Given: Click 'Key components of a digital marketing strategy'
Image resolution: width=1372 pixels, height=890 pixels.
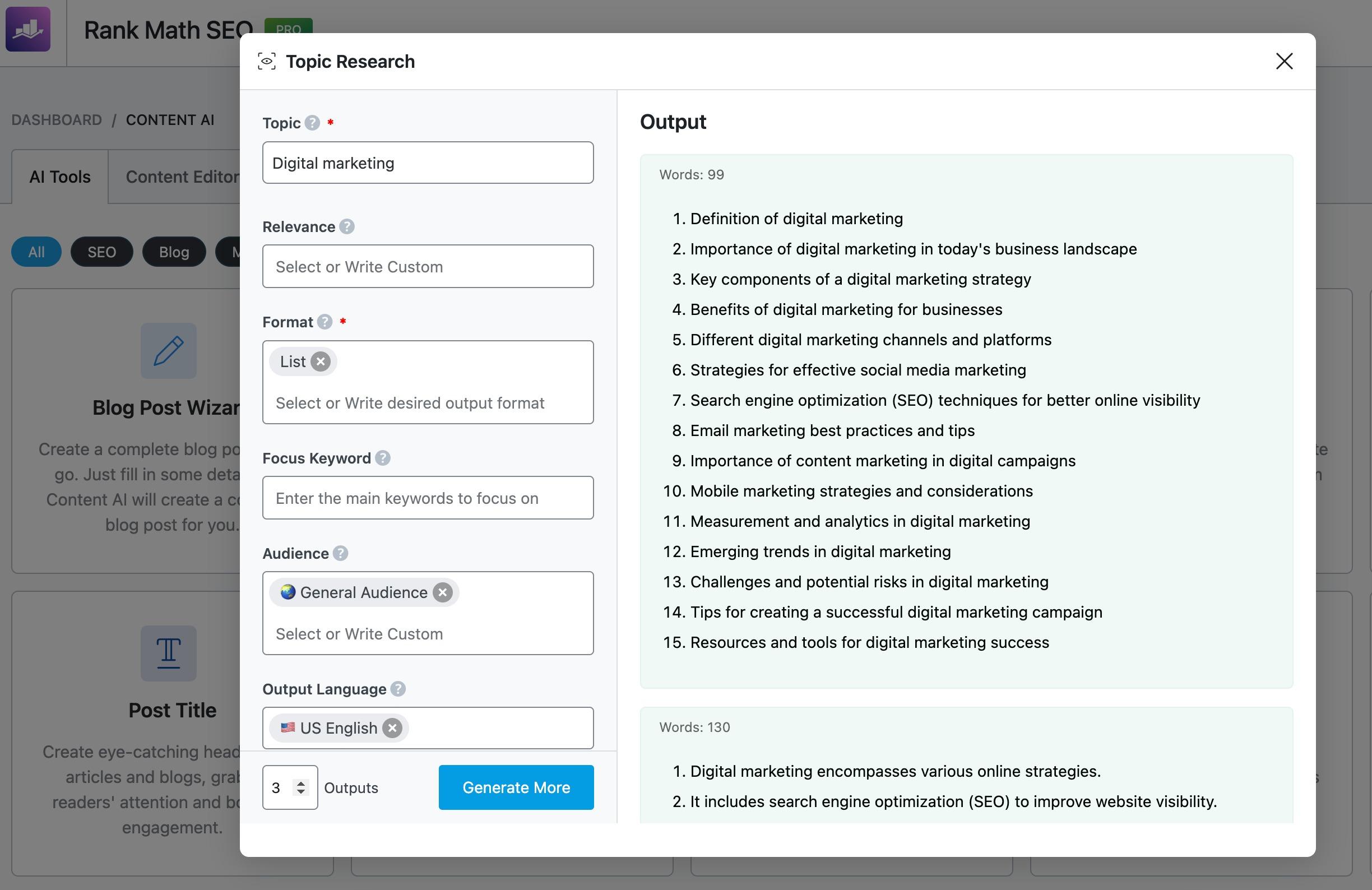Looking at the screenshot, I should tap(860, 279).
